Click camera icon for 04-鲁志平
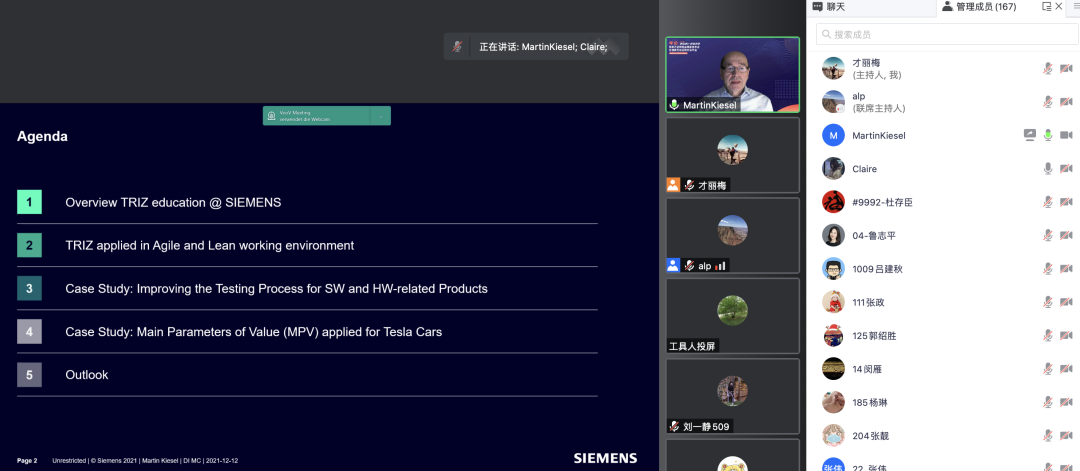 click(1066, 236)
